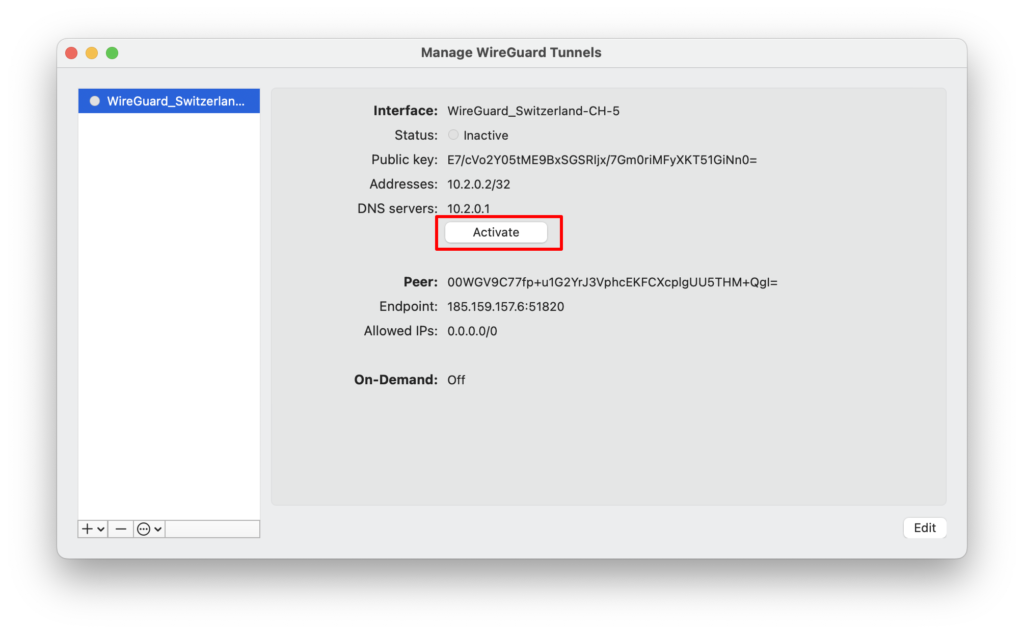This screenshot has width=1024, height=634.
Task: Open the Edit tunnel button
Action: point(924,528)
